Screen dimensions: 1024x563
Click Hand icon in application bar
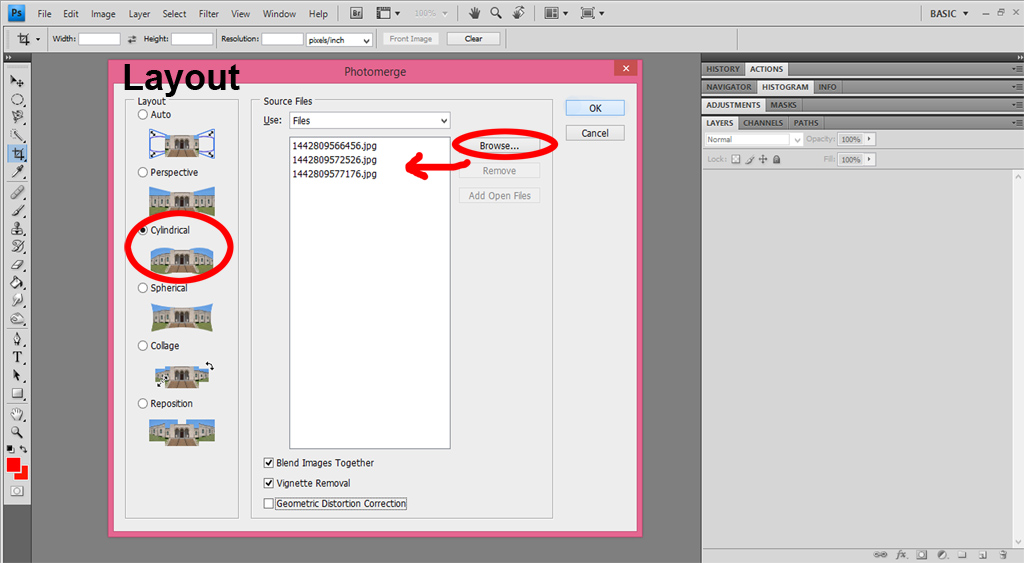(475, 13)
